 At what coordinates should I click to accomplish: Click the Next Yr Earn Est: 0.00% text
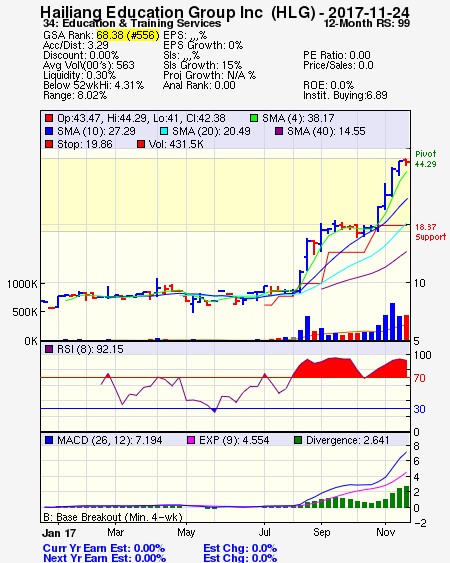[x=105, y=558]
